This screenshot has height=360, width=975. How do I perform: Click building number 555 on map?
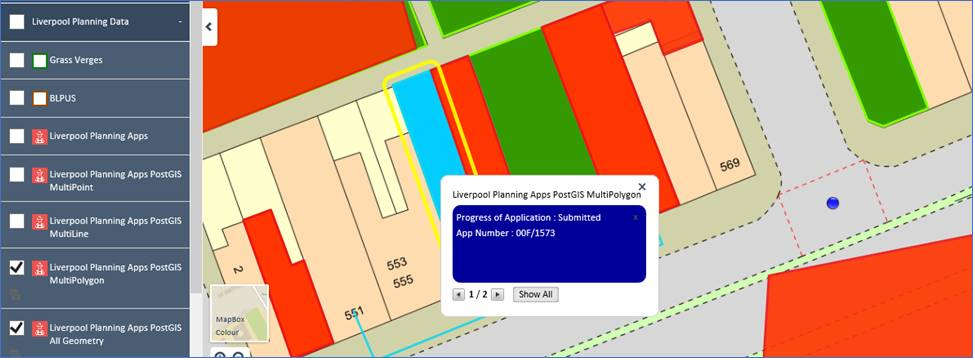pyautogui.click(x=403, y=281)
